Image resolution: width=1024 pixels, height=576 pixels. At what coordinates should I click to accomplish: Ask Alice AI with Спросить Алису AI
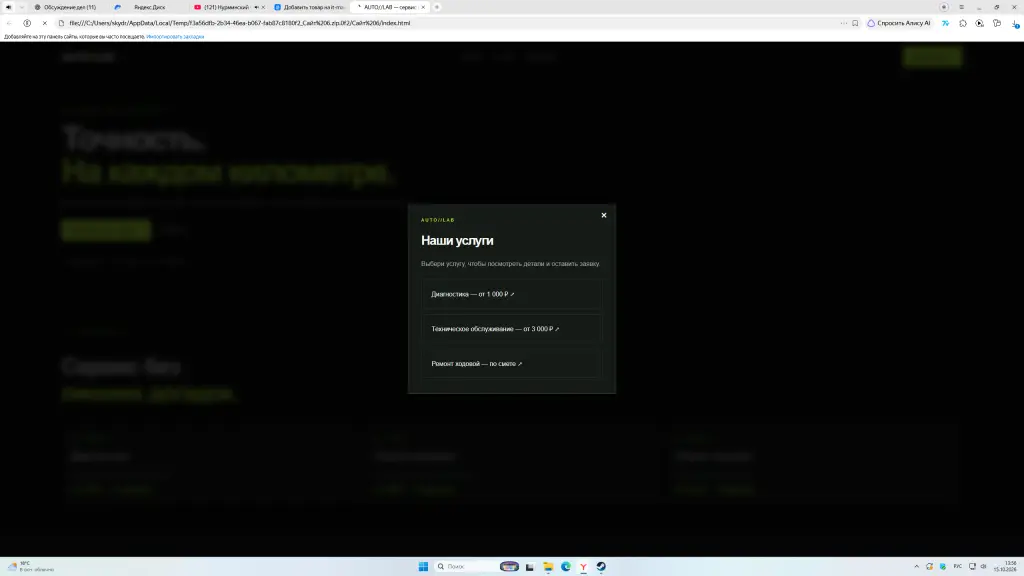[x=899, y=23]
